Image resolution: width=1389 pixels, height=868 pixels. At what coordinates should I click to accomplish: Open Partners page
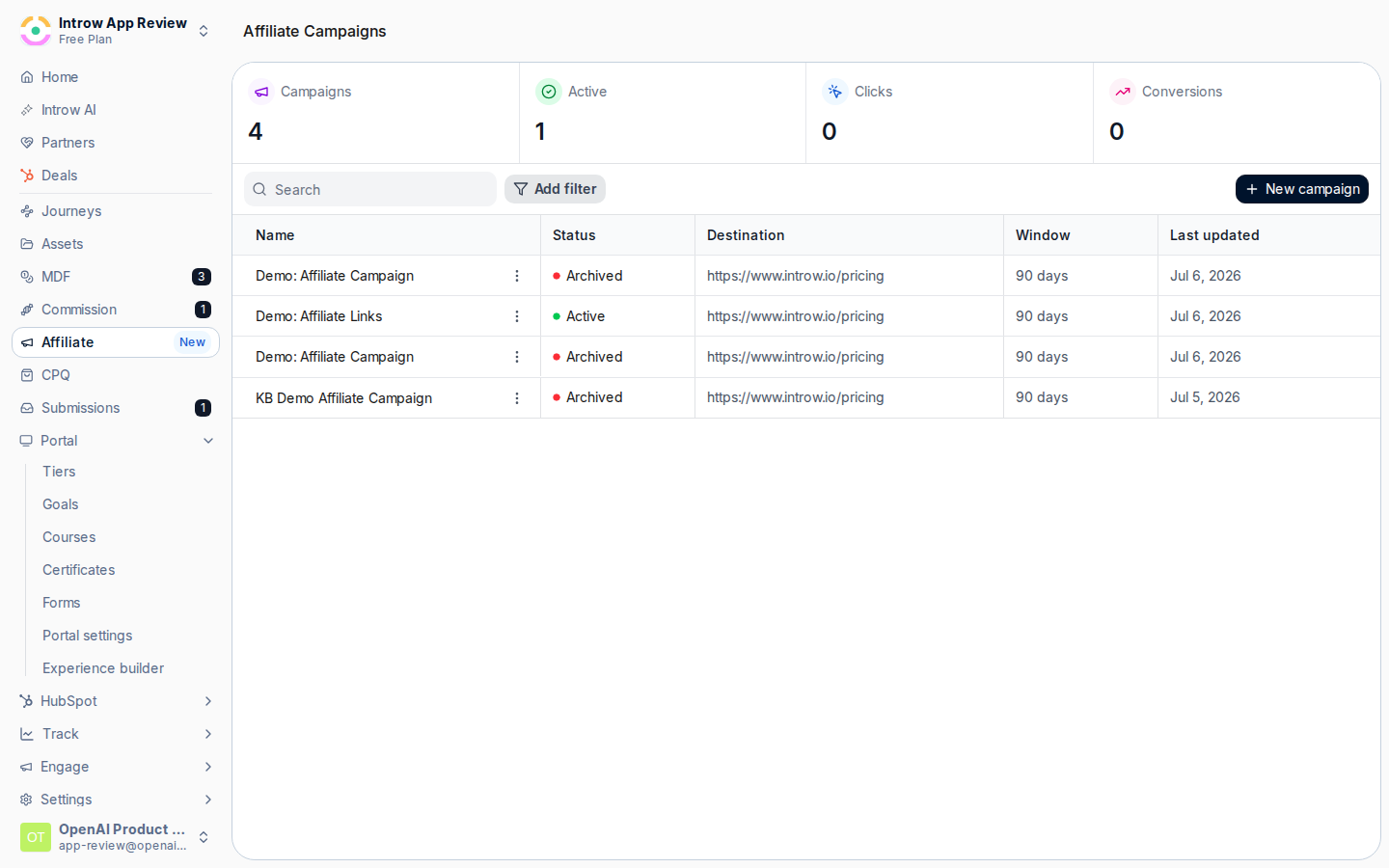pos(116,143)
